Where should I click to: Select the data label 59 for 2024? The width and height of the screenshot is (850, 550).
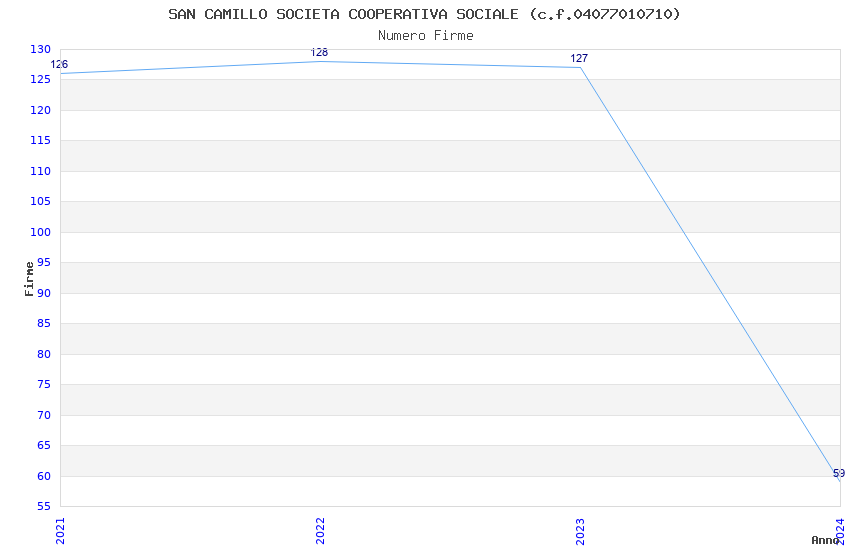coord(839,473)
